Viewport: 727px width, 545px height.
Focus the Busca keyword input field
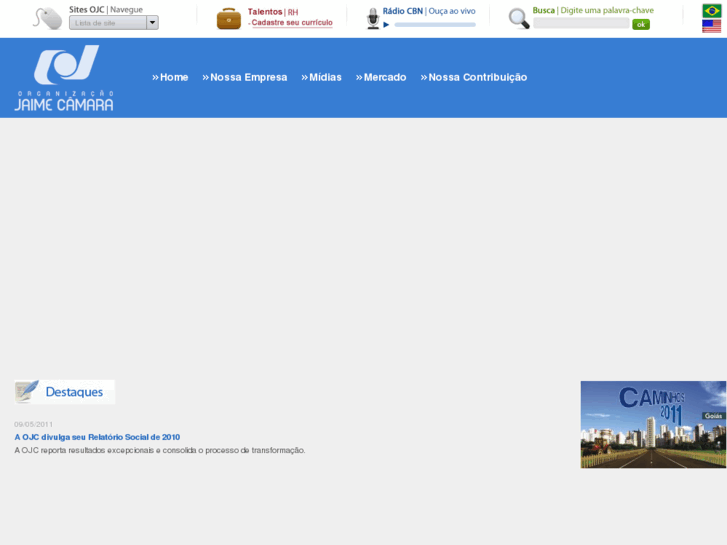pyautogui.click(x=581, y=23)
